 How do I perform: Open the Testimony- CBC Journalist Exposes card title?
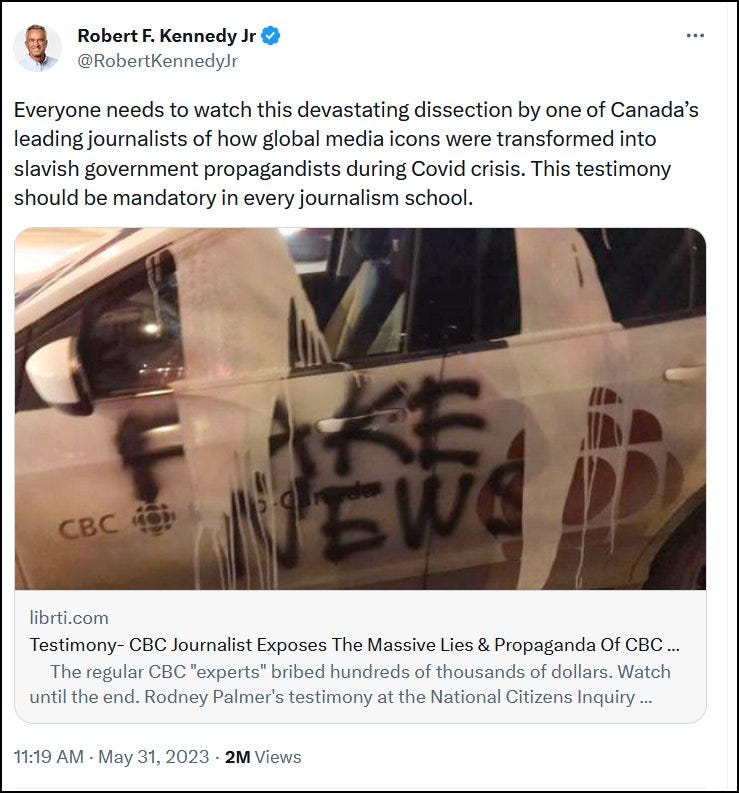pyautogui.click(x=354, y=644)
